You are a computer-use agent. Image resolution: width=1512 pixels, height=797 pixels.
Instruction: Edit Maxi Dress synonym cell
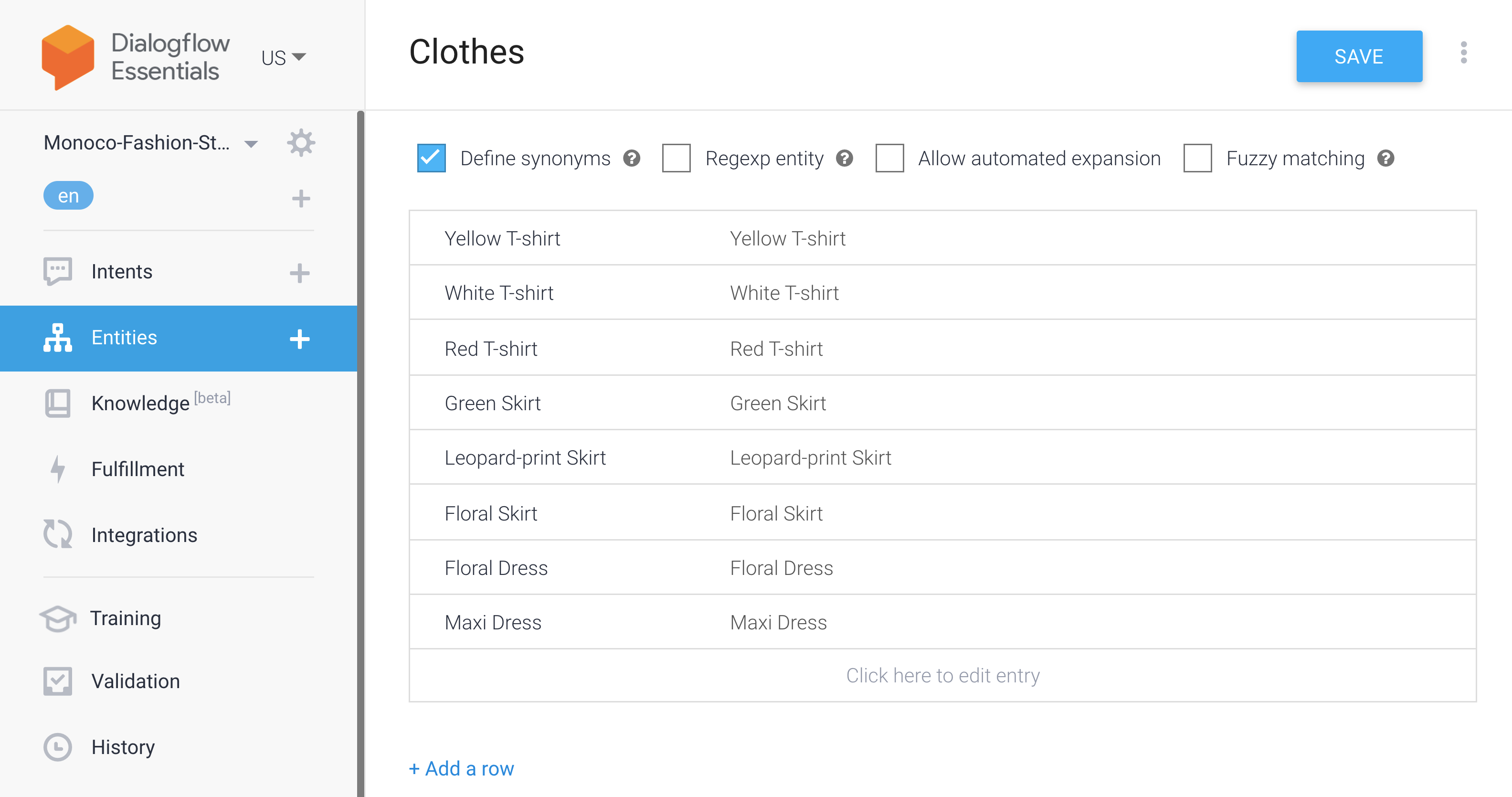tap(778, 623)
